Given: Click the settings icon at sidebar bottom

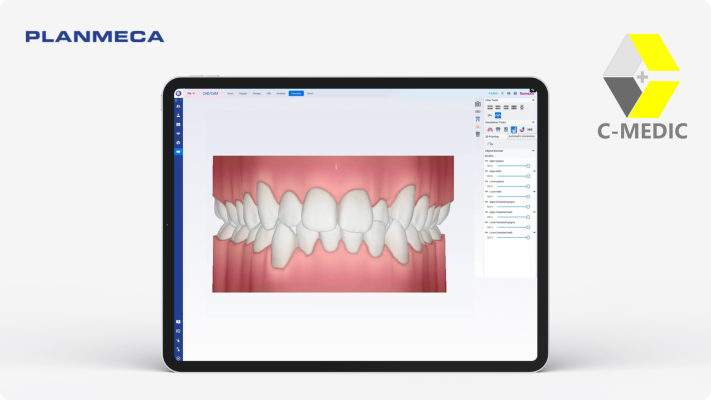Looking at the screenshot, I should point(178,357).
